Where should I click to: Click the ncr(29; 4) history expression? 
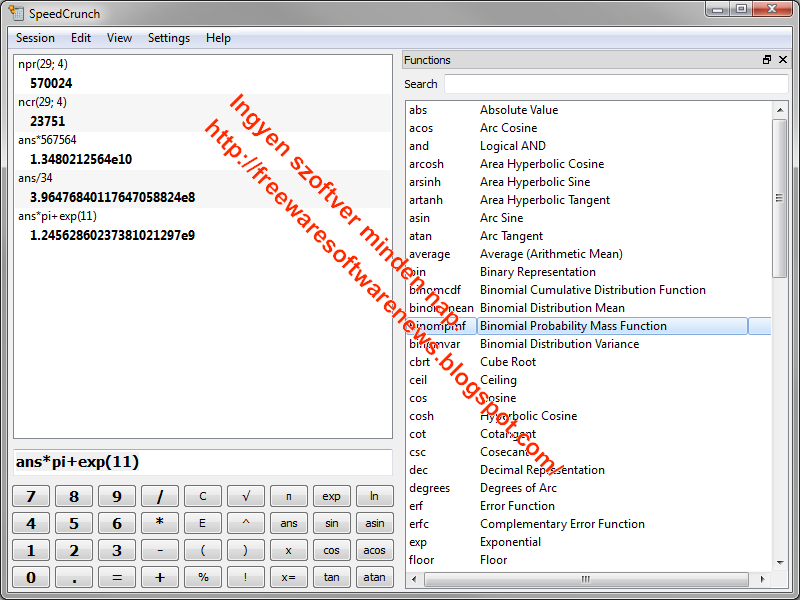click(42, 102)
